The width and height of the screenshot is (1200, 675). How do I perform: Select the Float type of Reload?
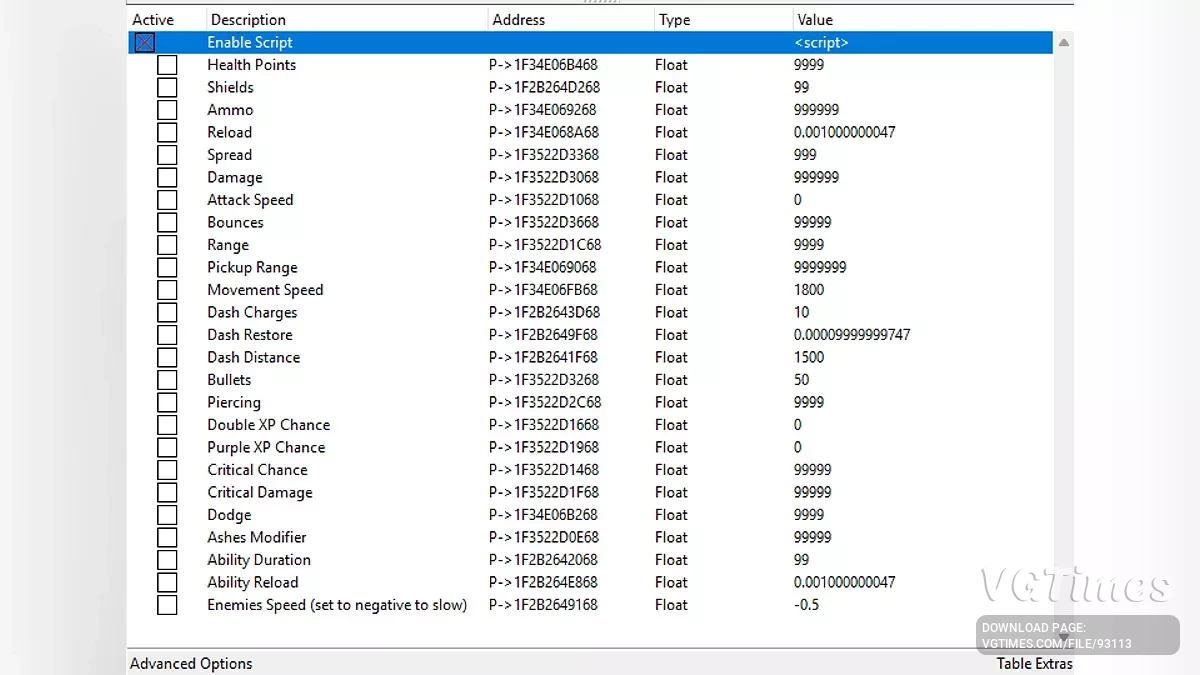pos(671,132)
